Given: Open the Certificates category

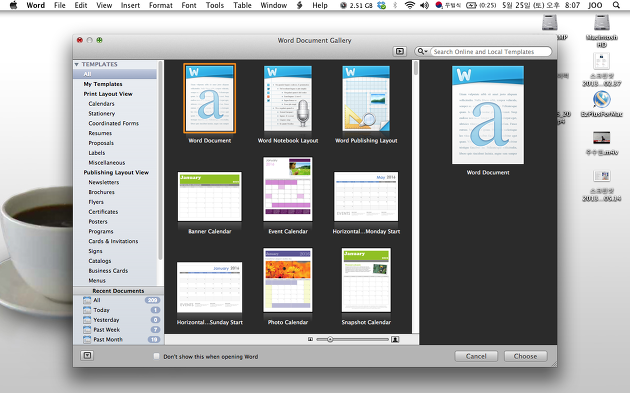Looking at the screenshot, I should [103, 212].
